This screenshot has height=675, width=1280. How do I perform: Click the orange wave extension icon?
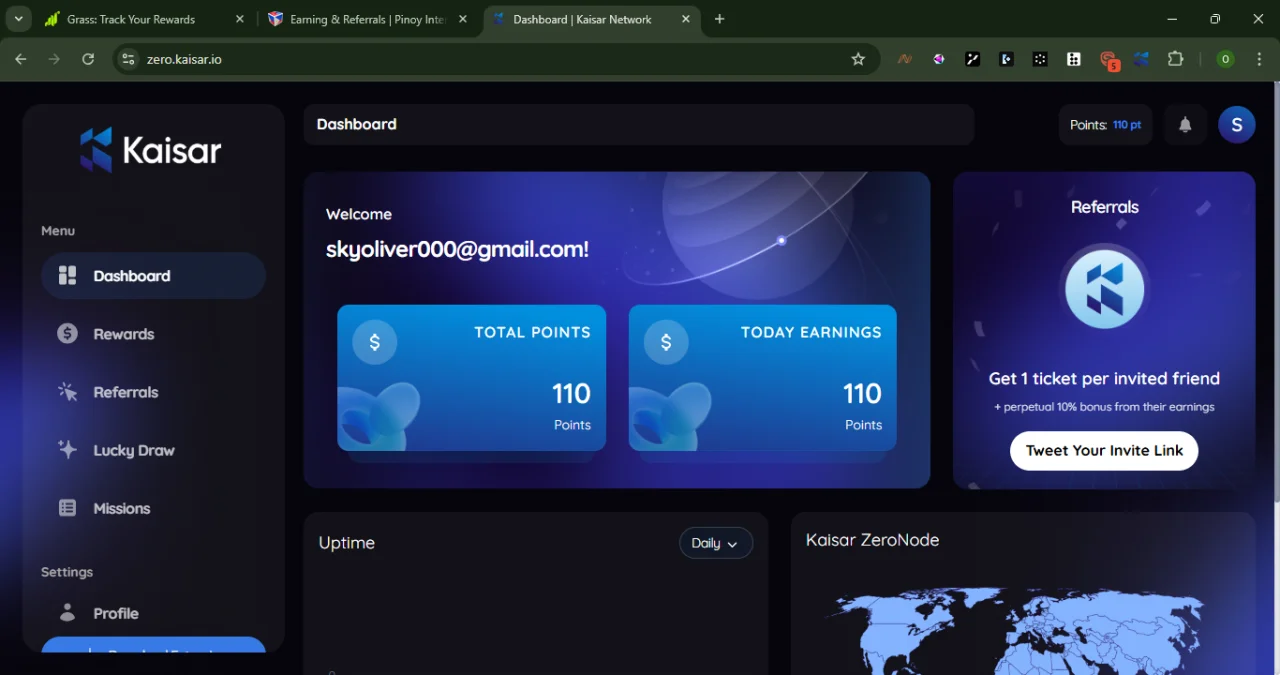click(904, 59)
